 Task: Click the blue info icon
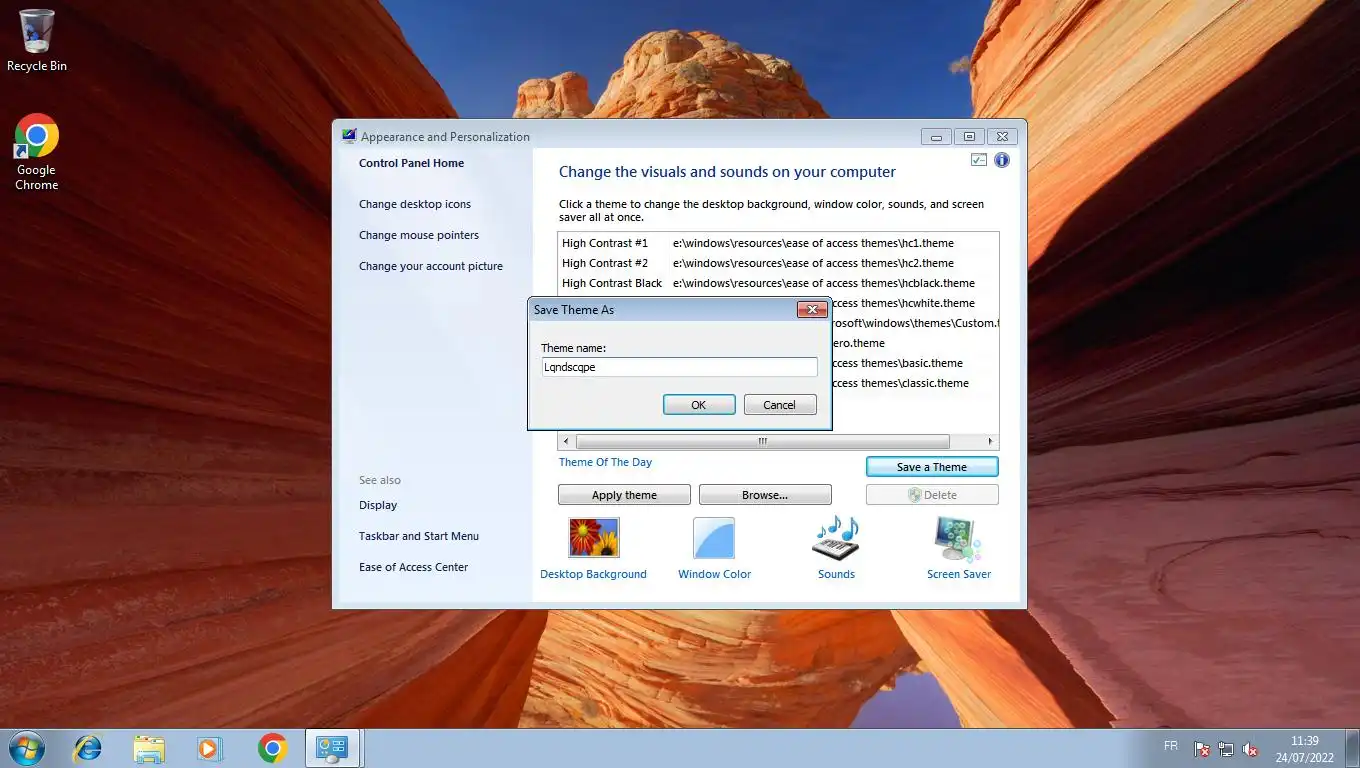[x=1001, y=160]
